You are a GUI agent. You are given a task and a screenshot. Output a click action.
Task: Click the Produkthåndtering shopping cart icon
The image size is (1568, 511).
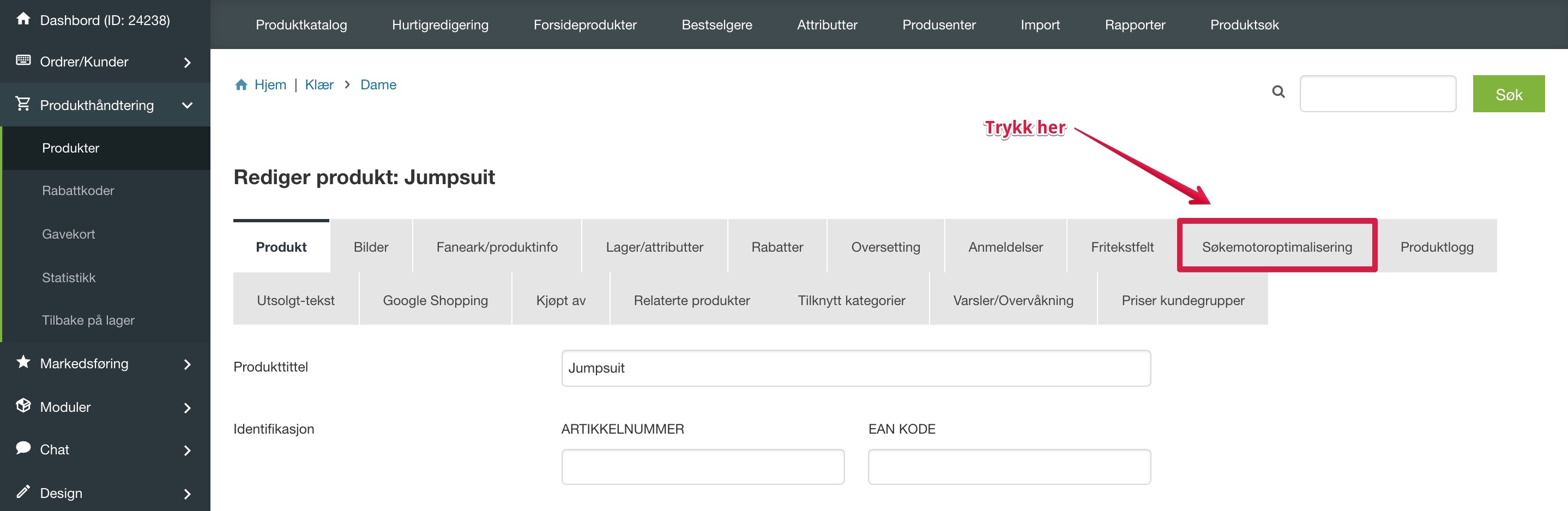[x=23, y=104]
